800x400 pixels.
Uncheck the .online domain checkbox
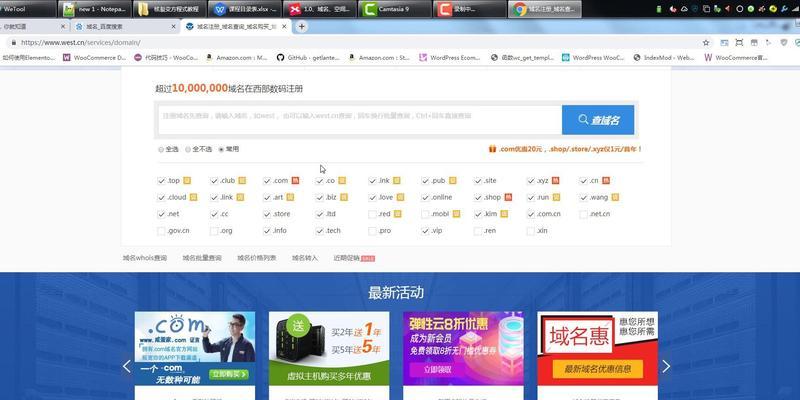coord(426,197)
